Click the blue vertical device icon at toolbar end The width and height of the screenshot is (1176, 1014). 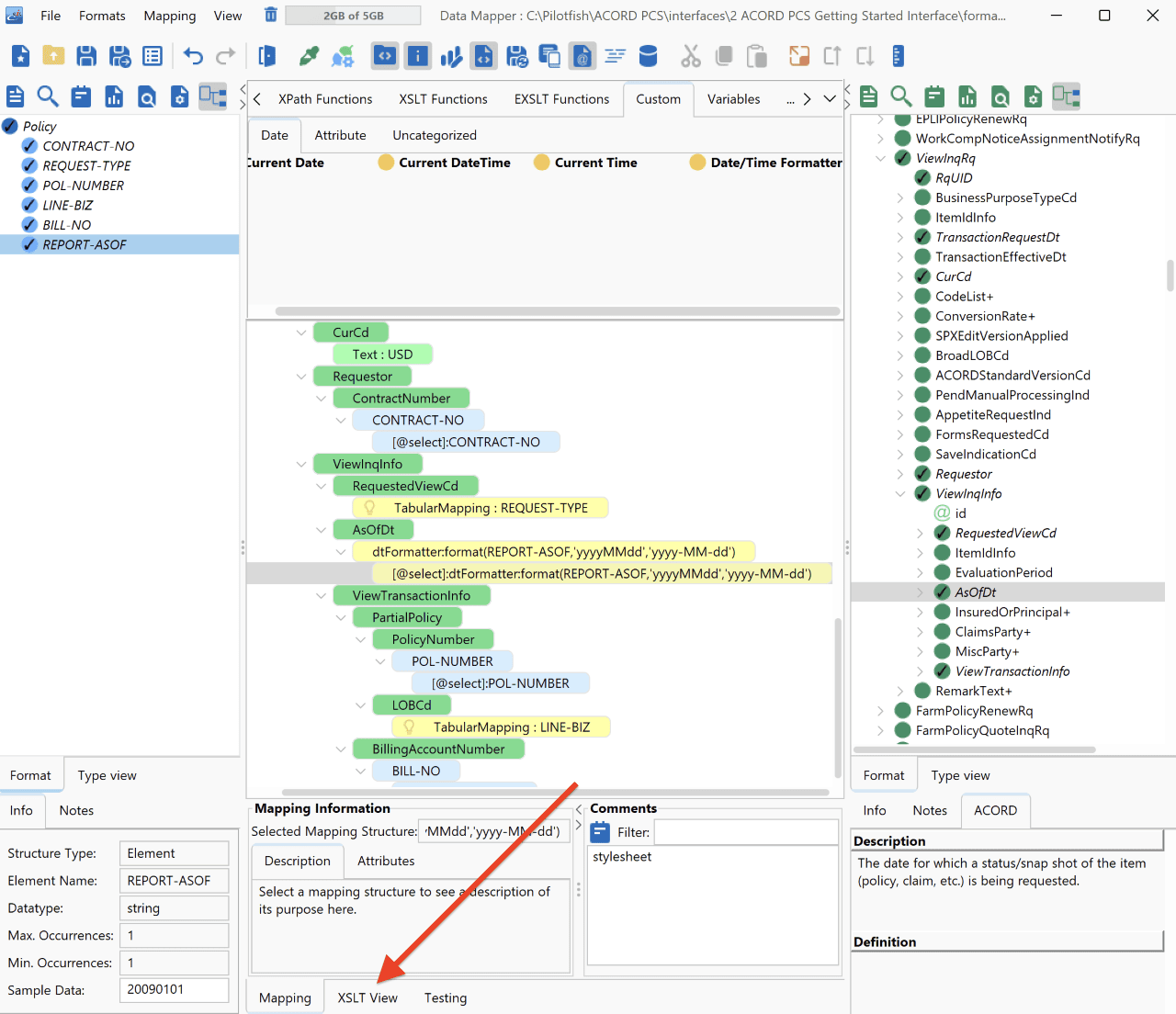point(899,56)
